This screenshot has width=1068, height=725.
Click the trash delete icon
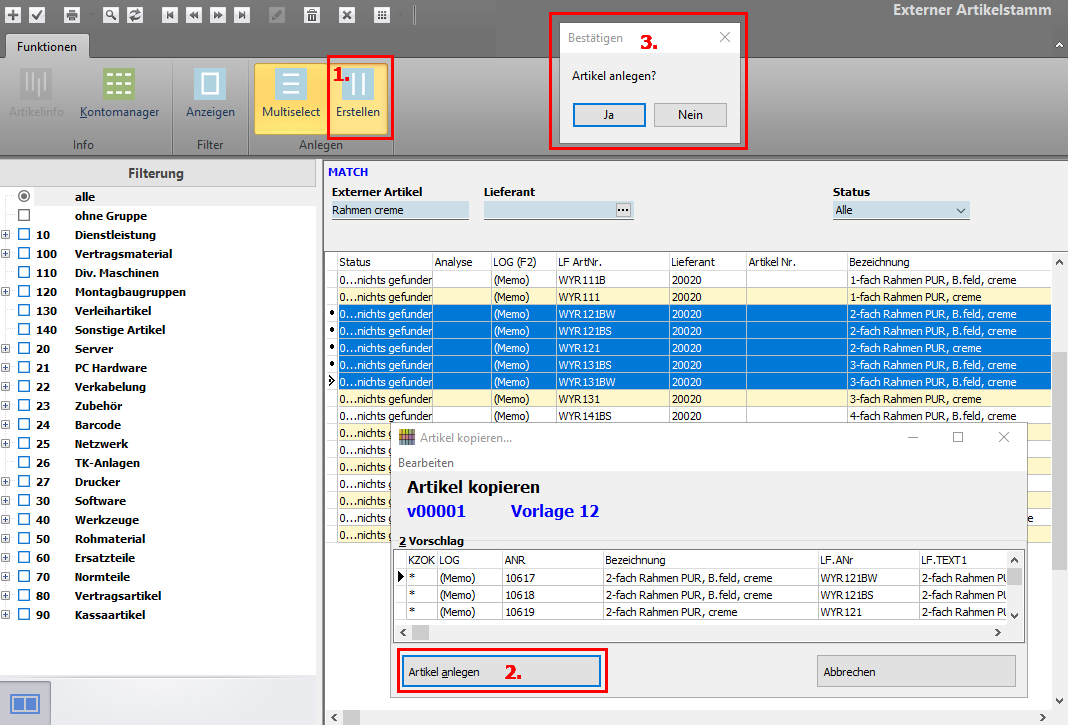point(312,15)
